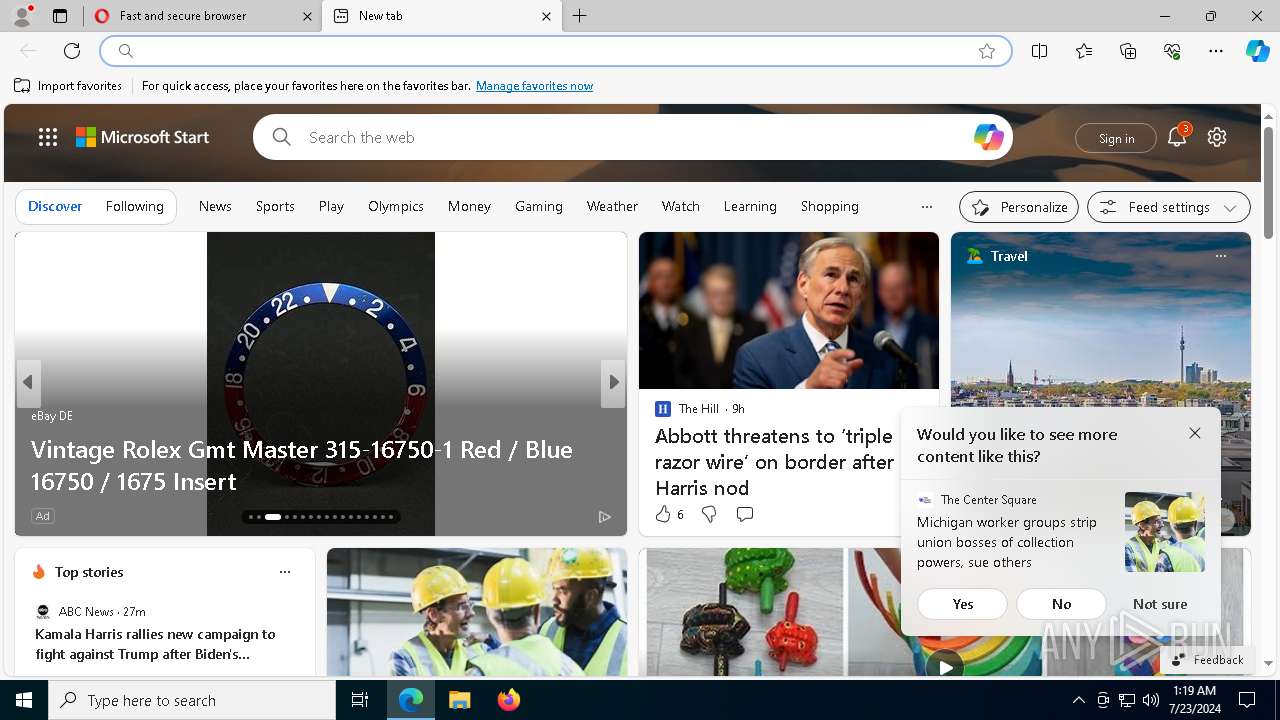This screenshot has height=720, width=1280.
Task: Click taskbar 'Type here to search' box
Action: coord(192,700)
